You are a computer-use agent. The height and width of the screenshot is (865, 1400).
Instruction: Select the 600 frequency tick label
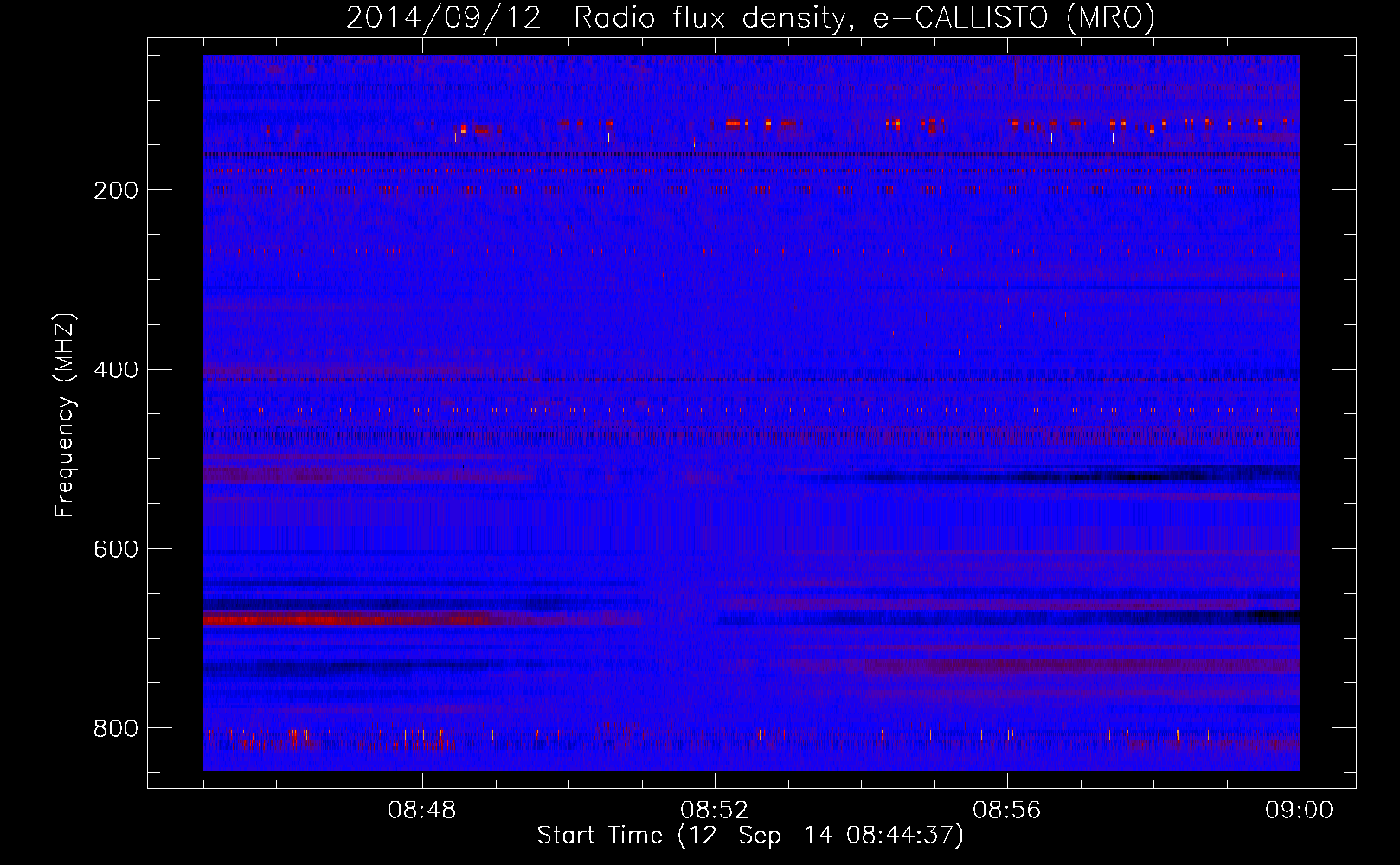[116, 549]
